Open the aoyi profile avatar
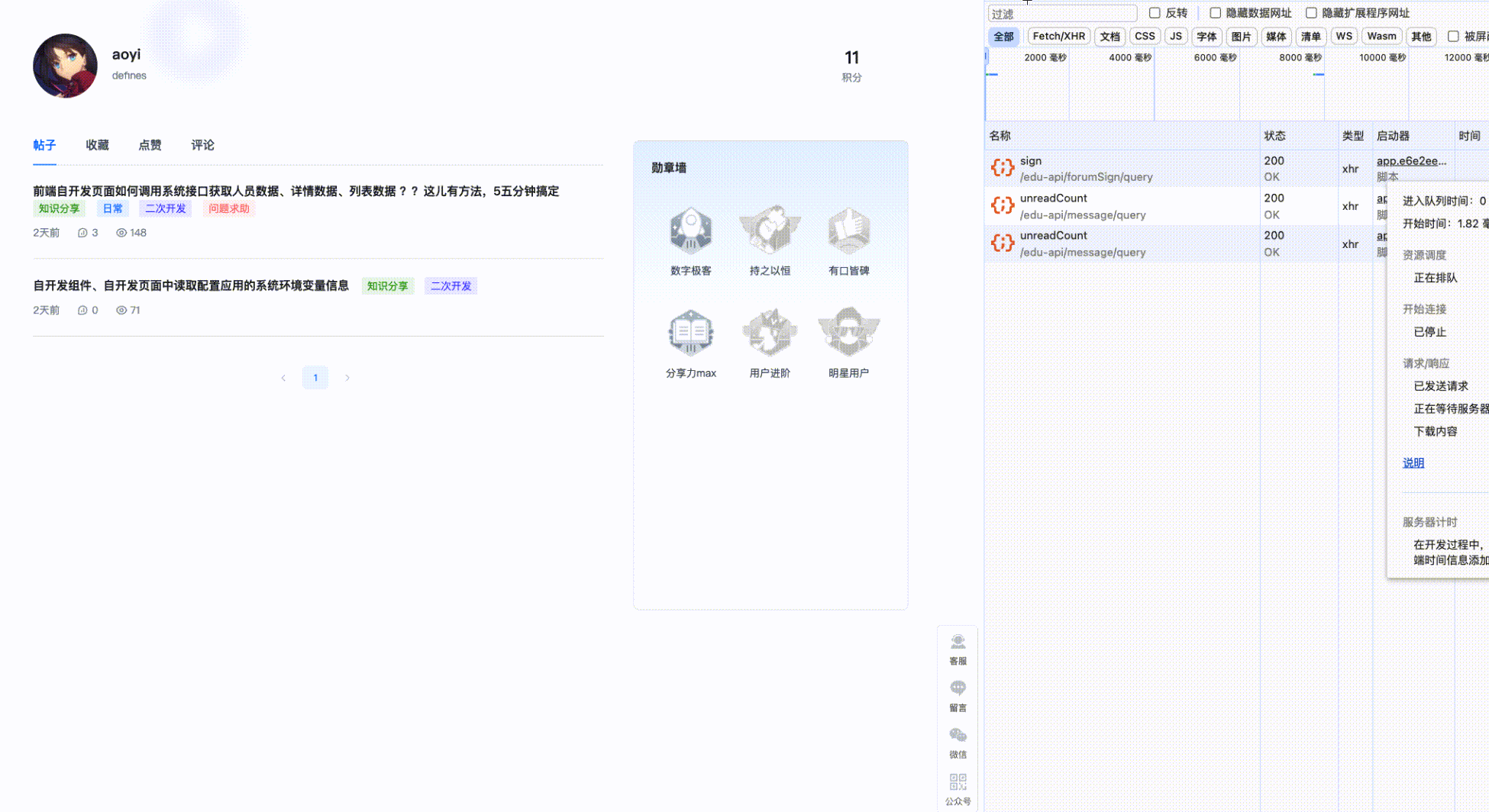The height and width of the screenshot is (812, 1489). pyautogui.click(x=65, y=66)
